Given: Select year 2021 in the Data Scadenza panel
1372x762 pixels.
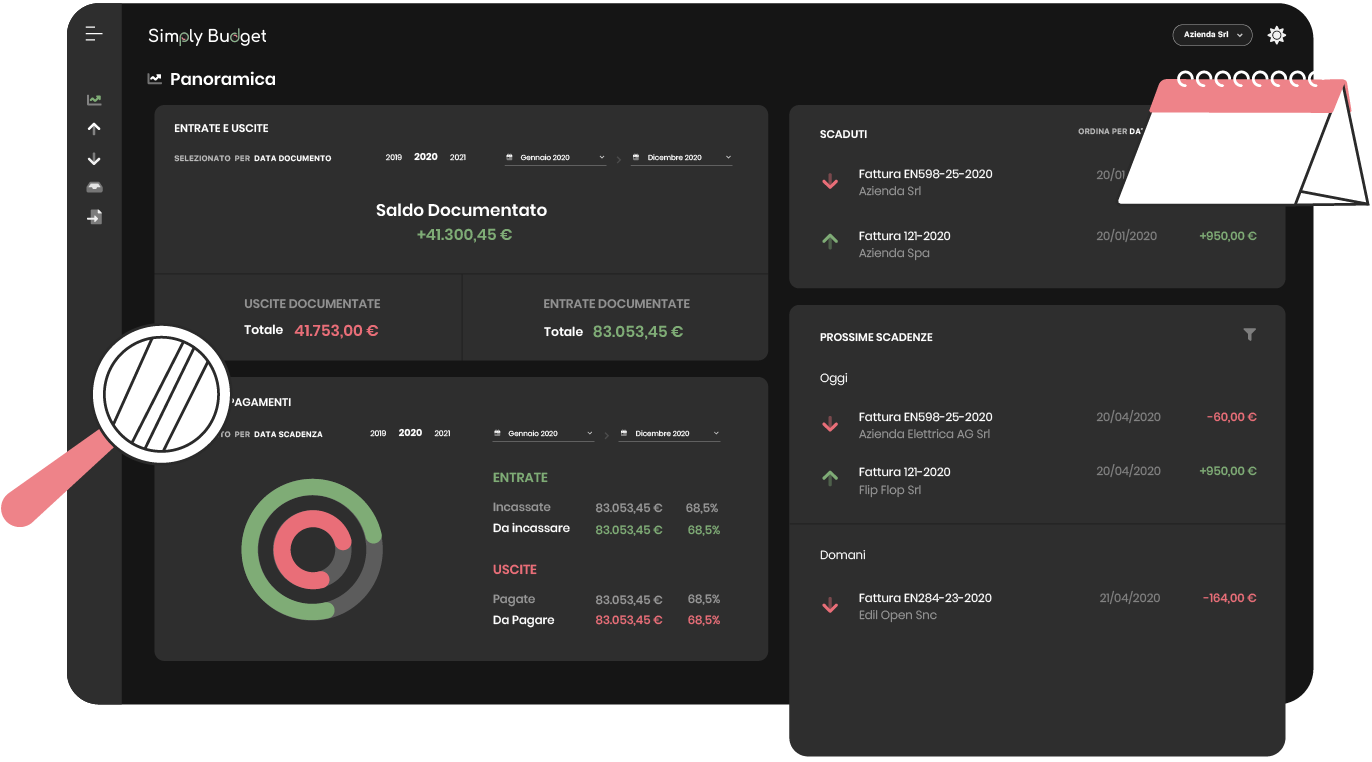Looking at the screenshot, I should [442, 433].
